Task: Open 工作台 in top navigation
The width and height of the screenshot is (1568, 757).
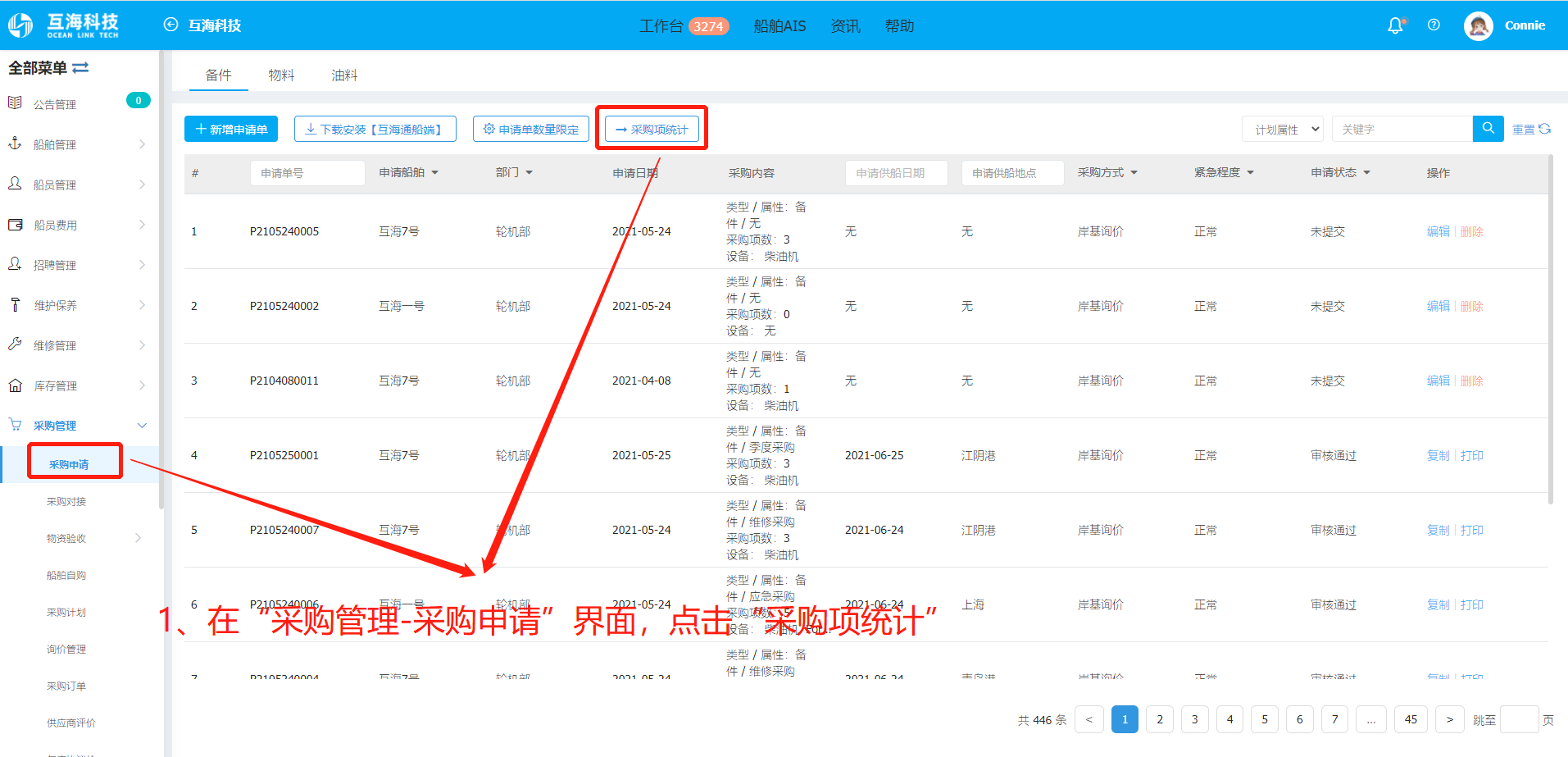Action: tap(661, 26)
